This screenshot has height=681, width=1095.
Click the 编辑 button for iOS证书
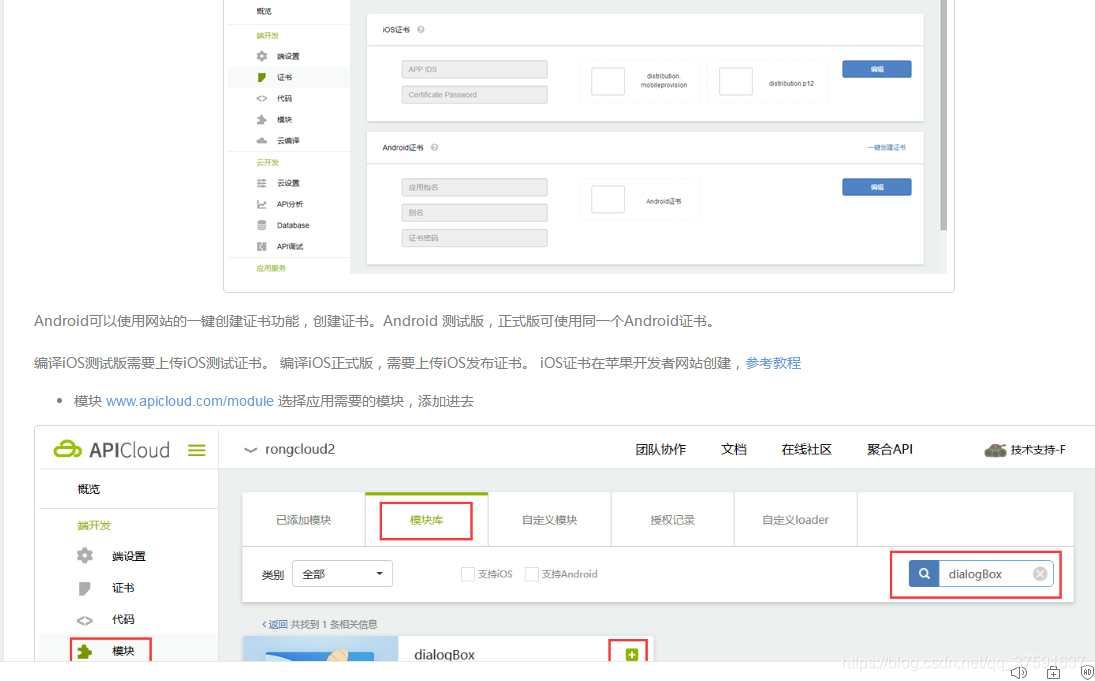pos(876,69)
